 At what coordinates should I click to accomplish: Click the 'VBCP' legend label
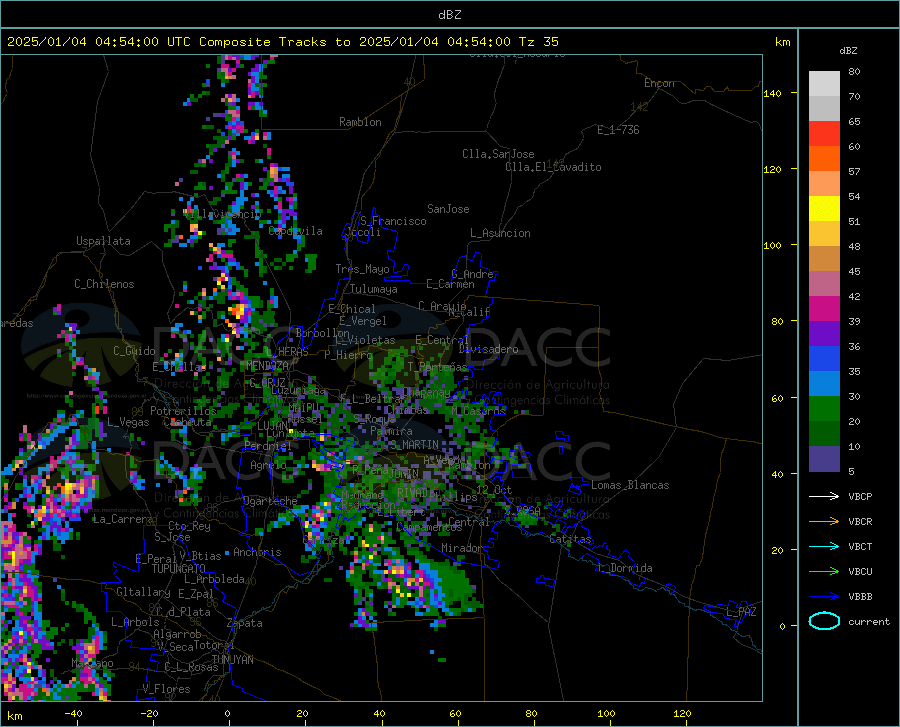(860, 496)
